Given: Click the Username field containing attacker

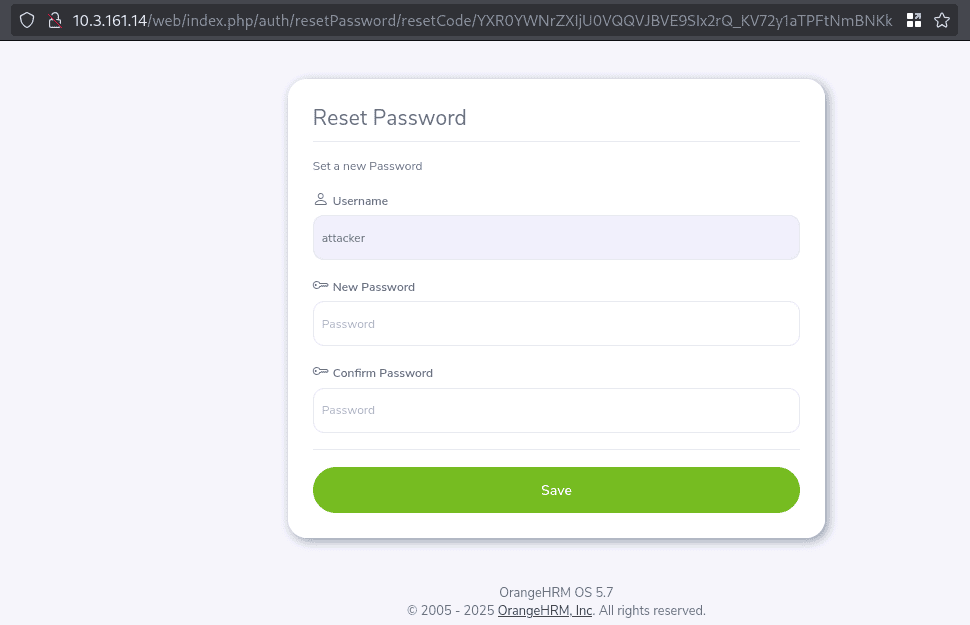Looking at the screenshot, I should point(556,238).
